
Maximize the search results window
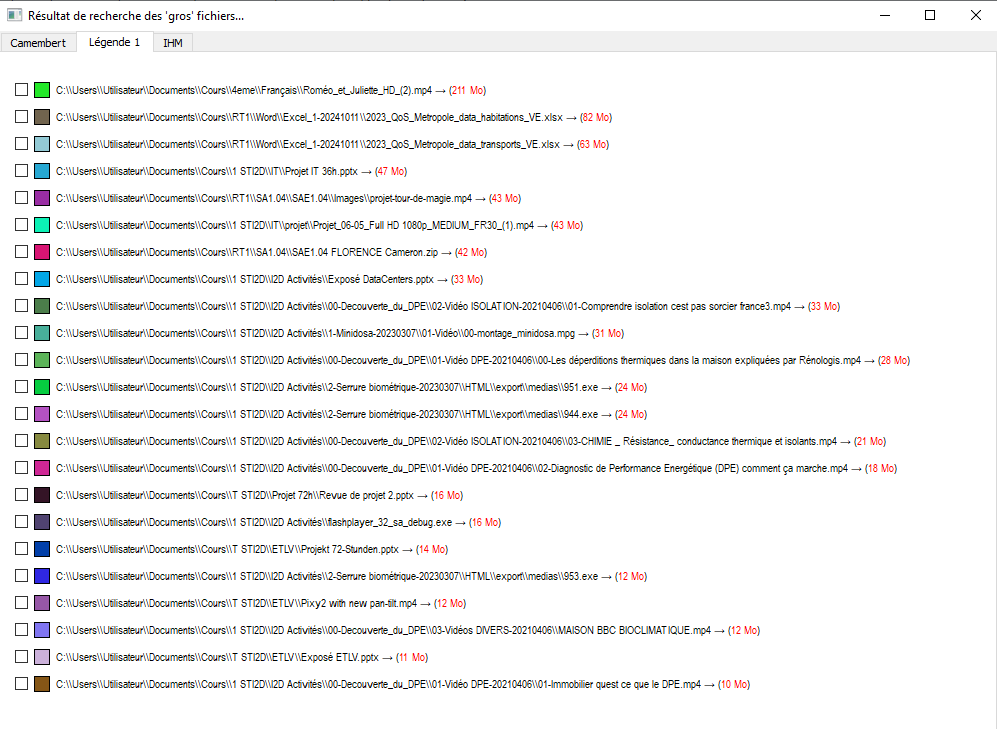coord(930,15)
